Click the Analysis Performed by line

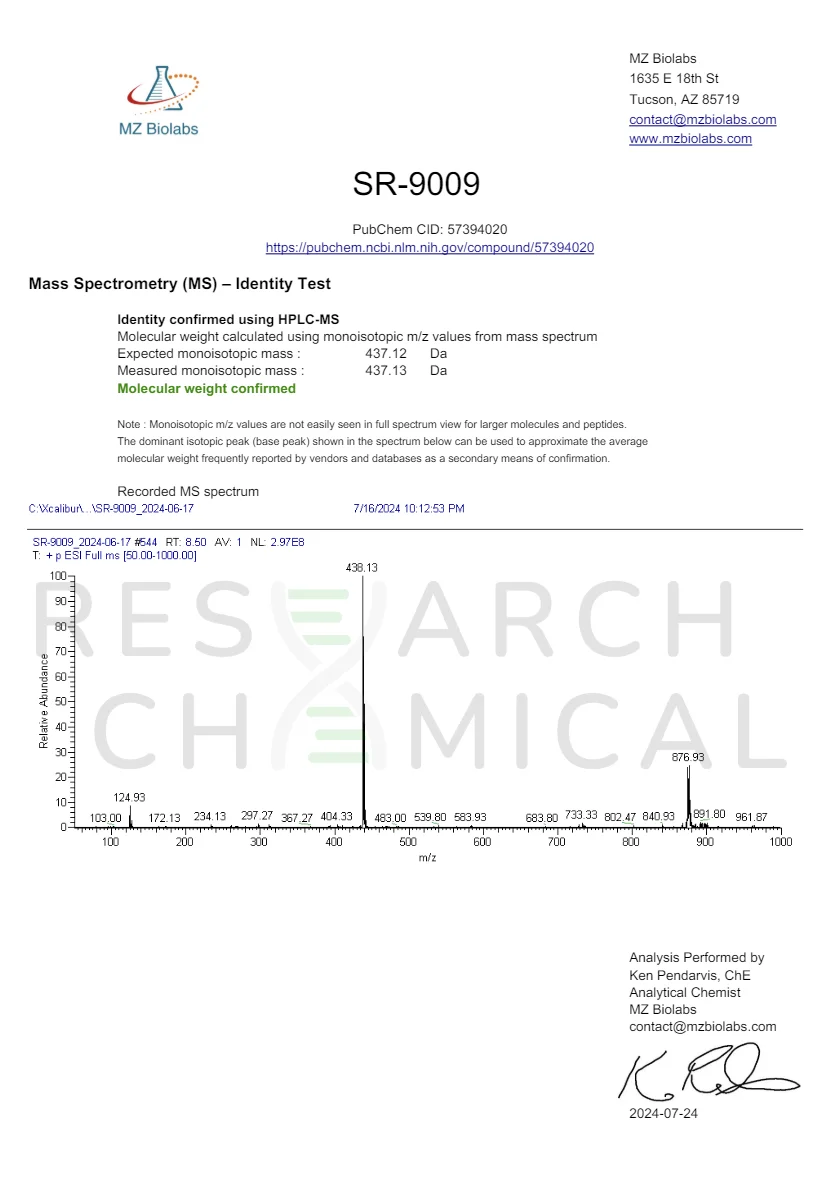click(x=696, y=958)
